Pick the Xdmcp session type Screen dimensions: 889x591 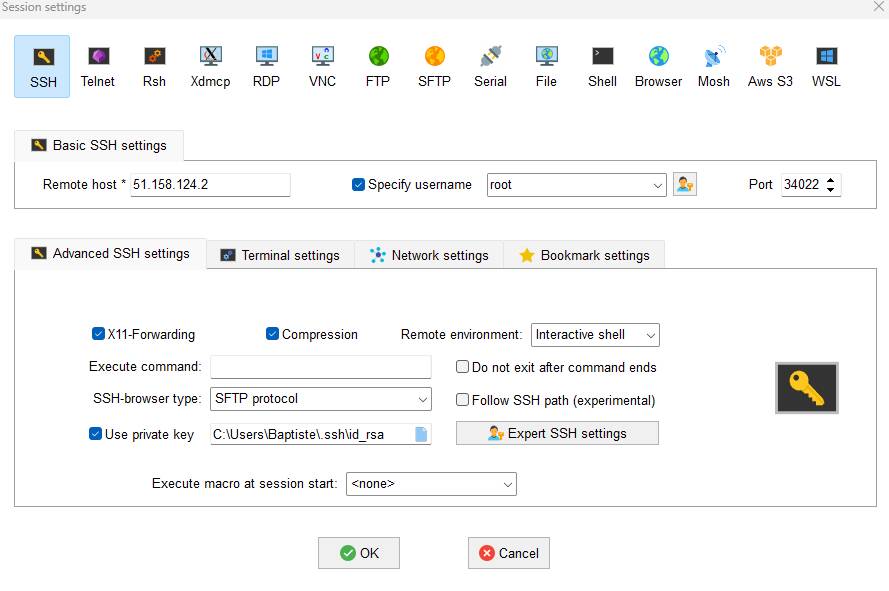(x=210, y=66)
